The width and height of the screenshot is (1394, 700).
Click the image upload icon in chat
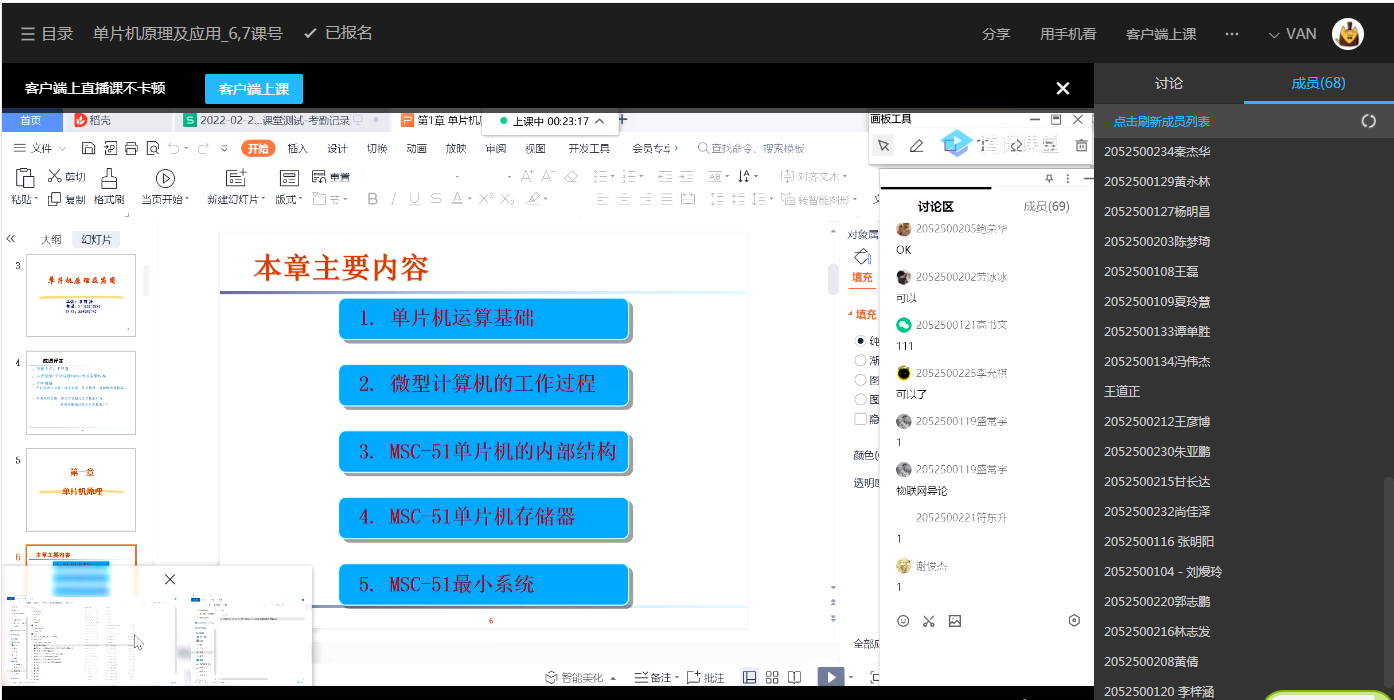[x=955, y=621]
